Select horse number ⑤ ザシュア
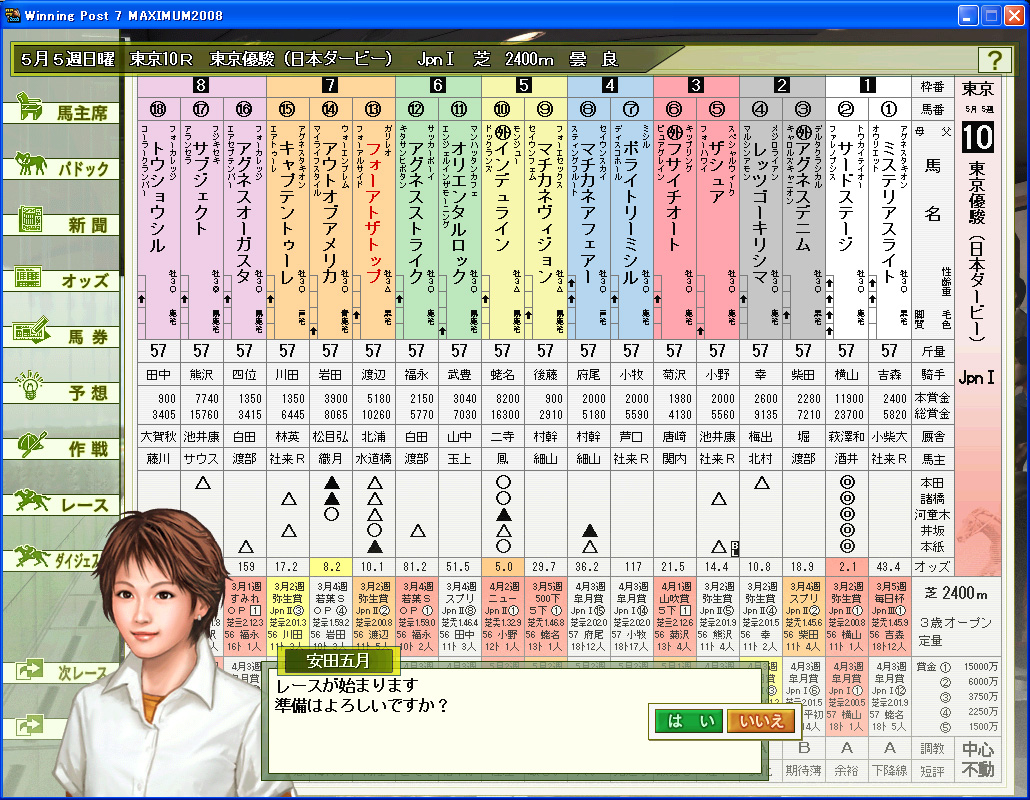 pos(717,230)
